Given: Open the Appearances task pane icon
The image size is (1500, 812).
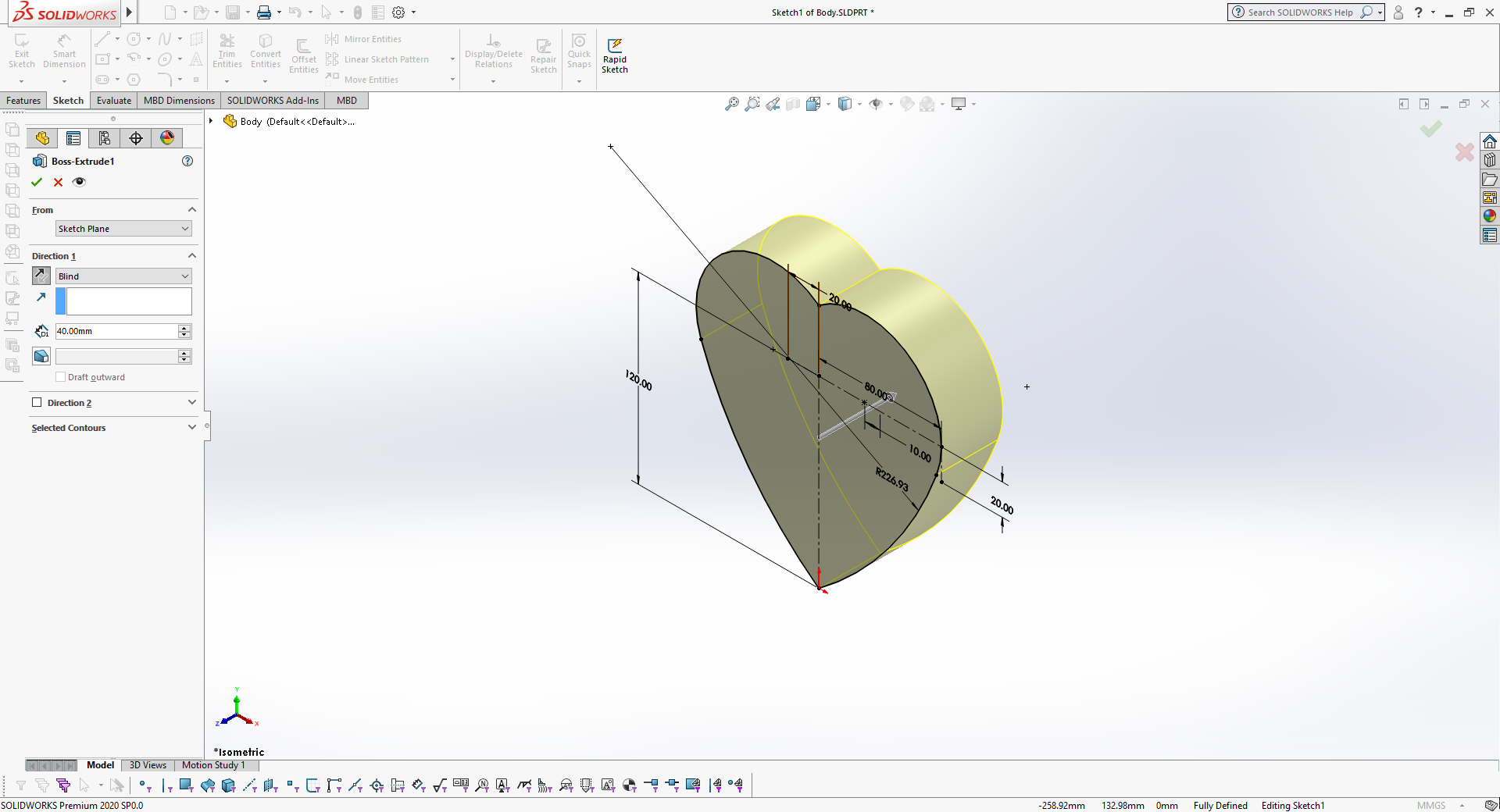Looking at the screenshot, I should [1490, 216].
